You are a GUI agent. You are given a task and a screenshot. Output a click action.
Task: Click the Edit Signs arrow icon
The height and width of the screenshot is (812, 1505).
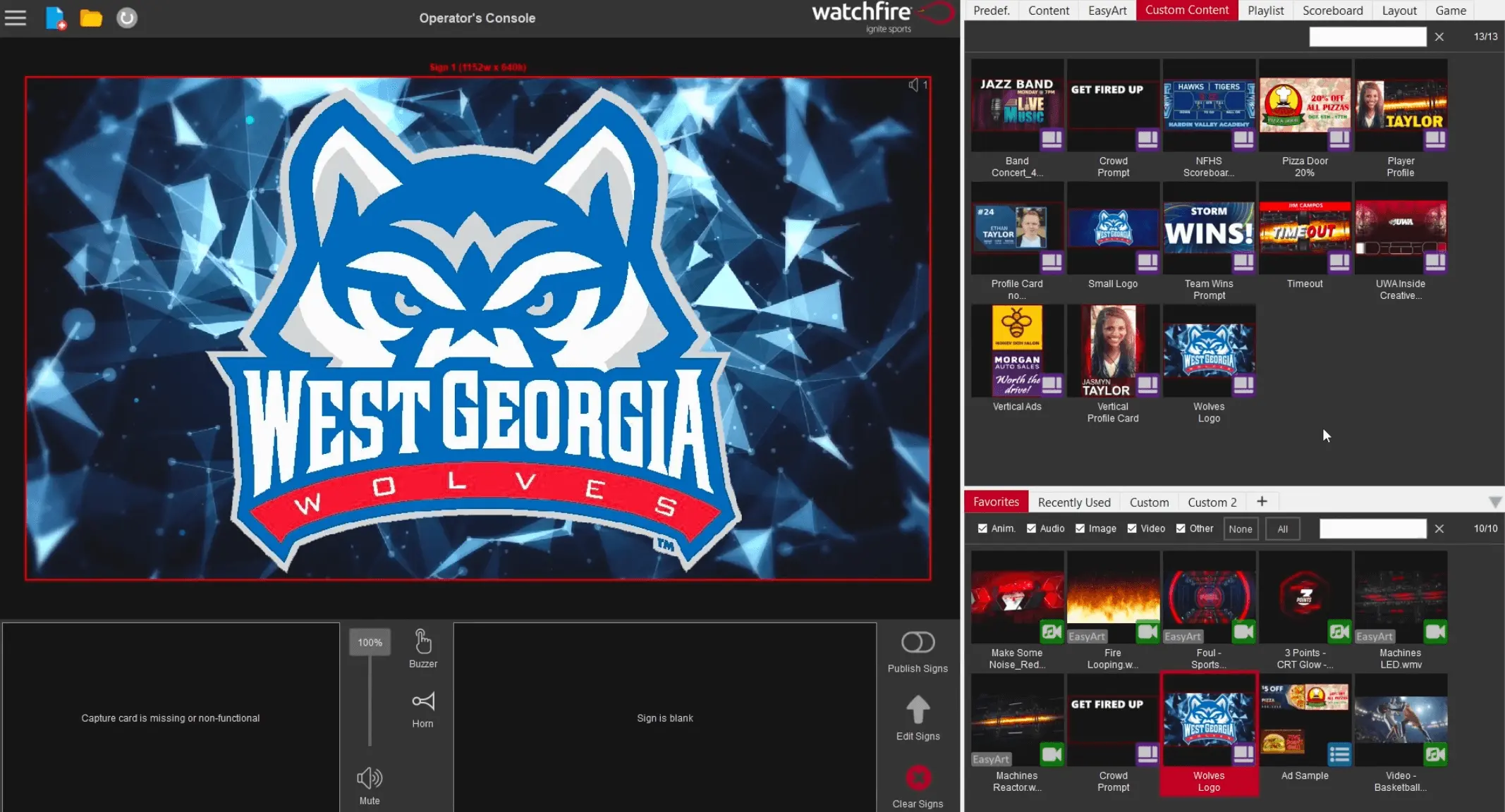pos(918,710)
